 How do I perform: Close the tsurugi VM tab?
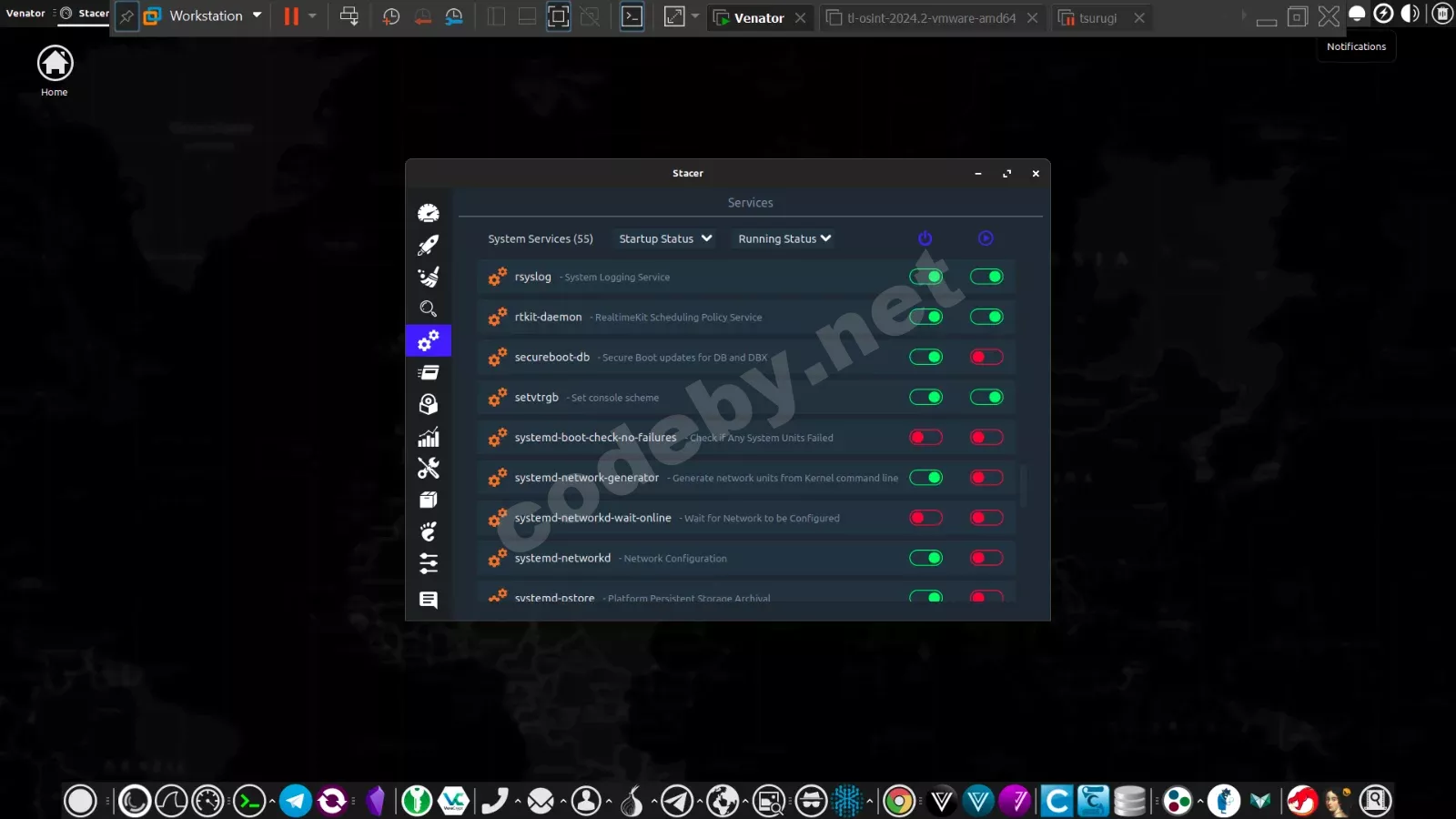[x=1138, y=17]
